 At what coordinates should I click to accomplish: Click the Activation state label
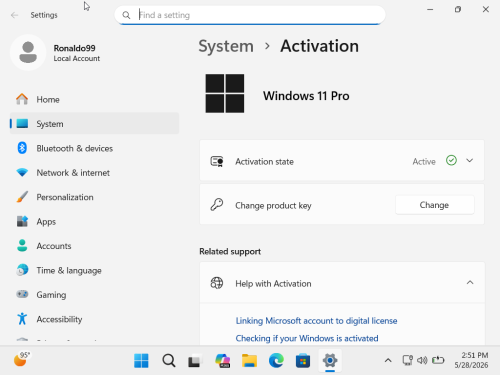coord(264,162)
